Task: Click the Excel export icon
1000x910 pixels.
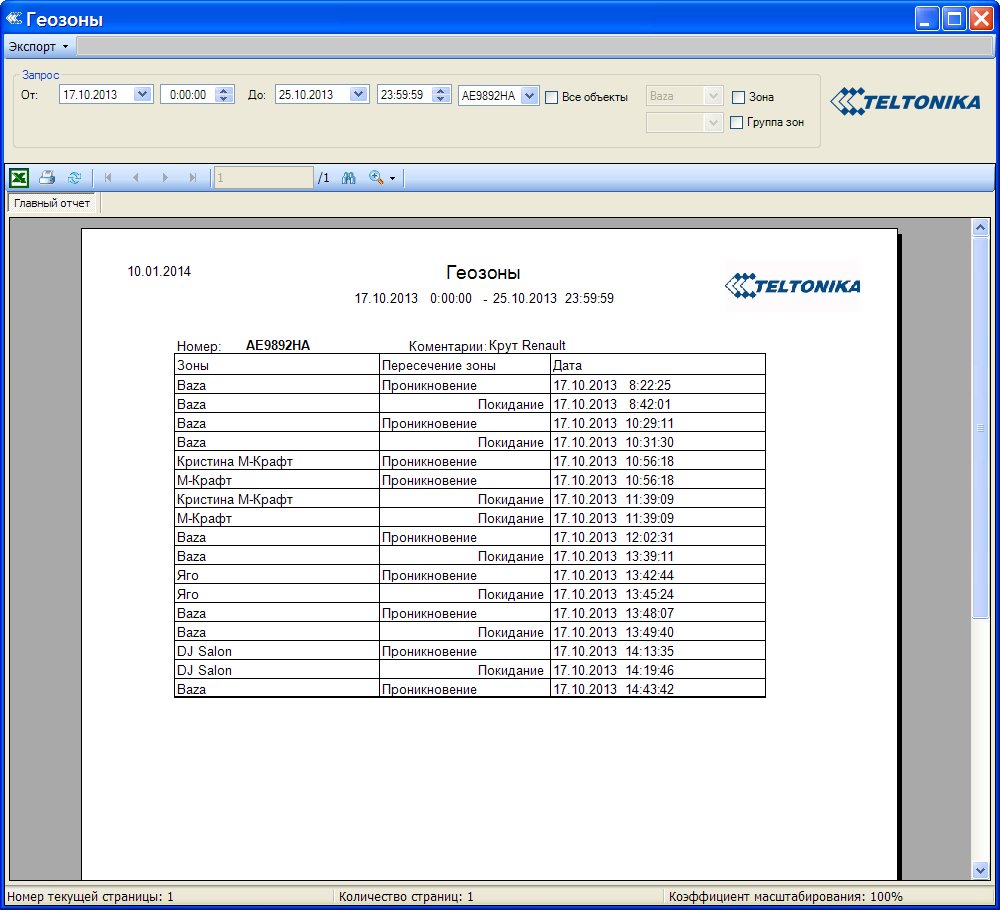Action: (18, 178)
